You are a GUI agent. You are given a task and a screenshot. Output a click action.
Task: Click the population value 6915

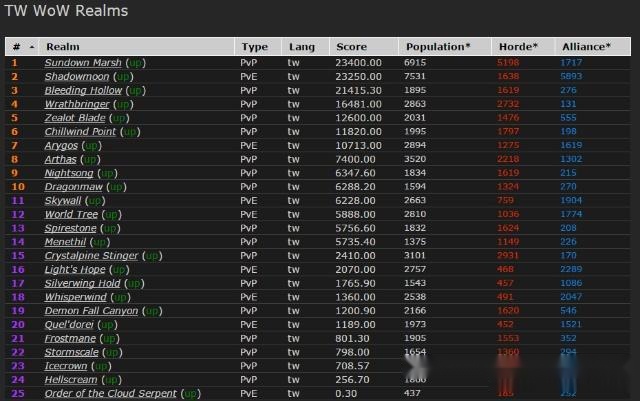[x=415, y=62]
